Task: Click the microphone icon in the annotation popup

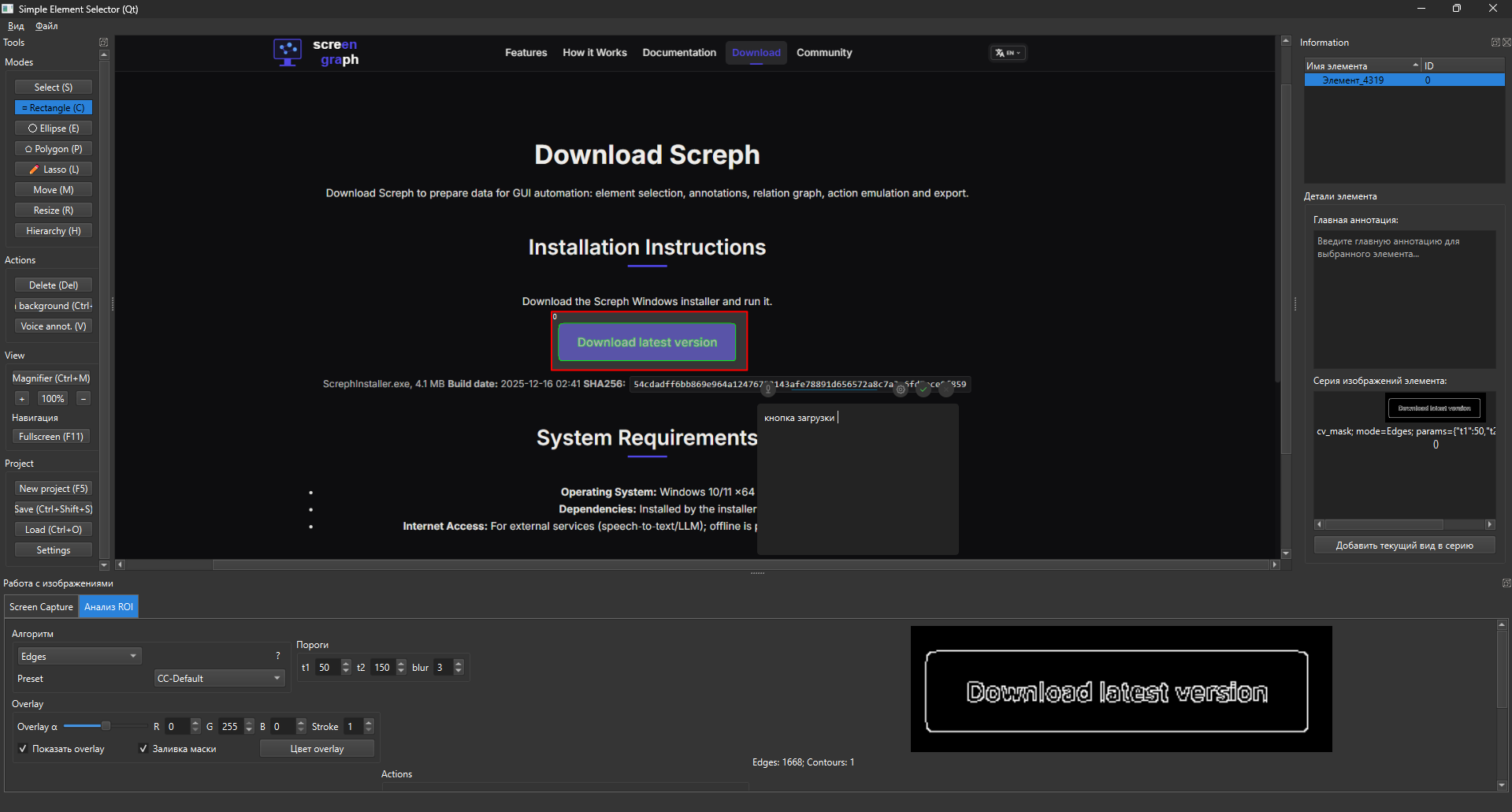Action: pos(768,389)
